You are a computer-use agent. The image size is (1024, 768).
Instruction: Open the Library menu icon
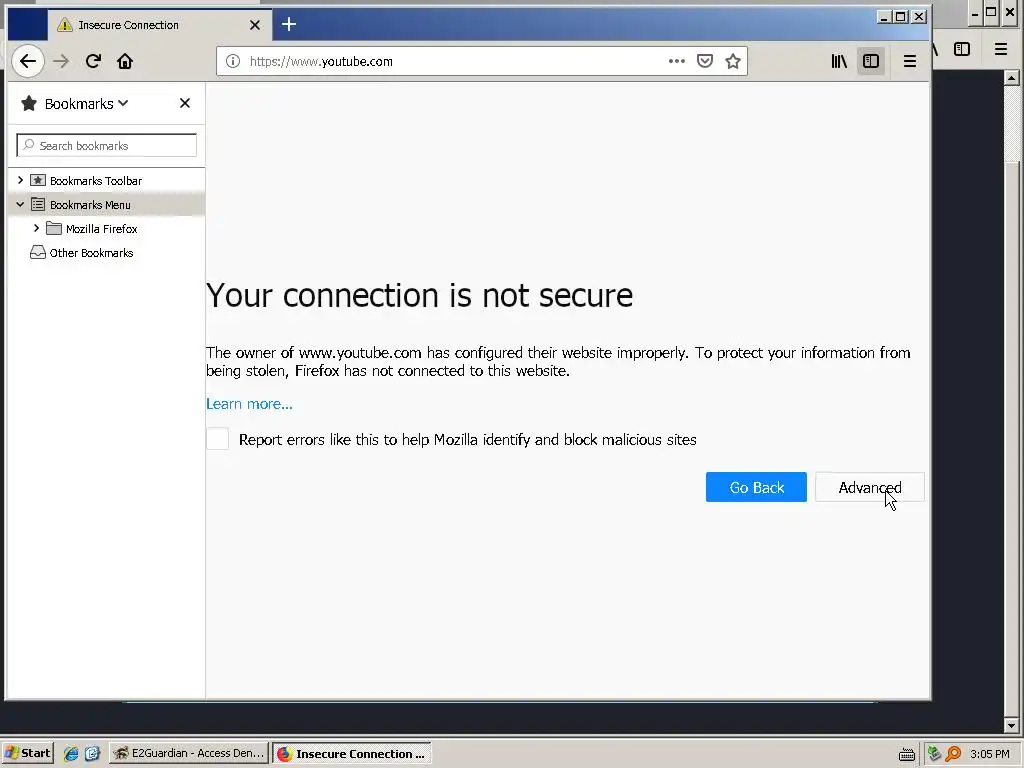click(839, 61)
